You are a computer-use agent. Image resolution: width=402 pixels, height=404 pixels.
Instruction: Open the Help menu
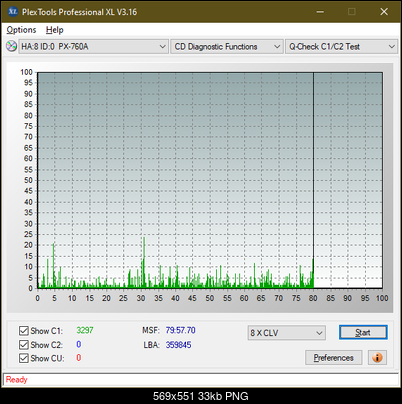(54, 30)
